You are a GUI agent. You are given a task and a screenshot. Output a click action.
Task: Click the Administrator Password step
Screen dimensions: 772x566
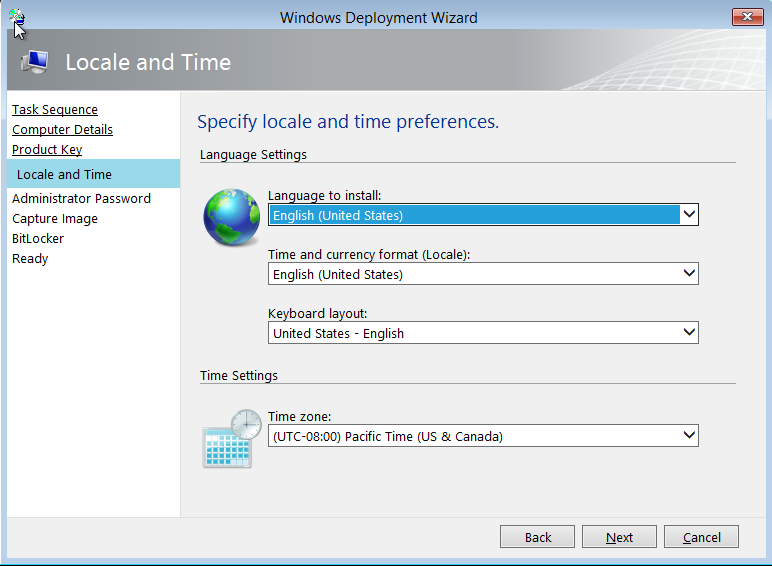point(81,198)
